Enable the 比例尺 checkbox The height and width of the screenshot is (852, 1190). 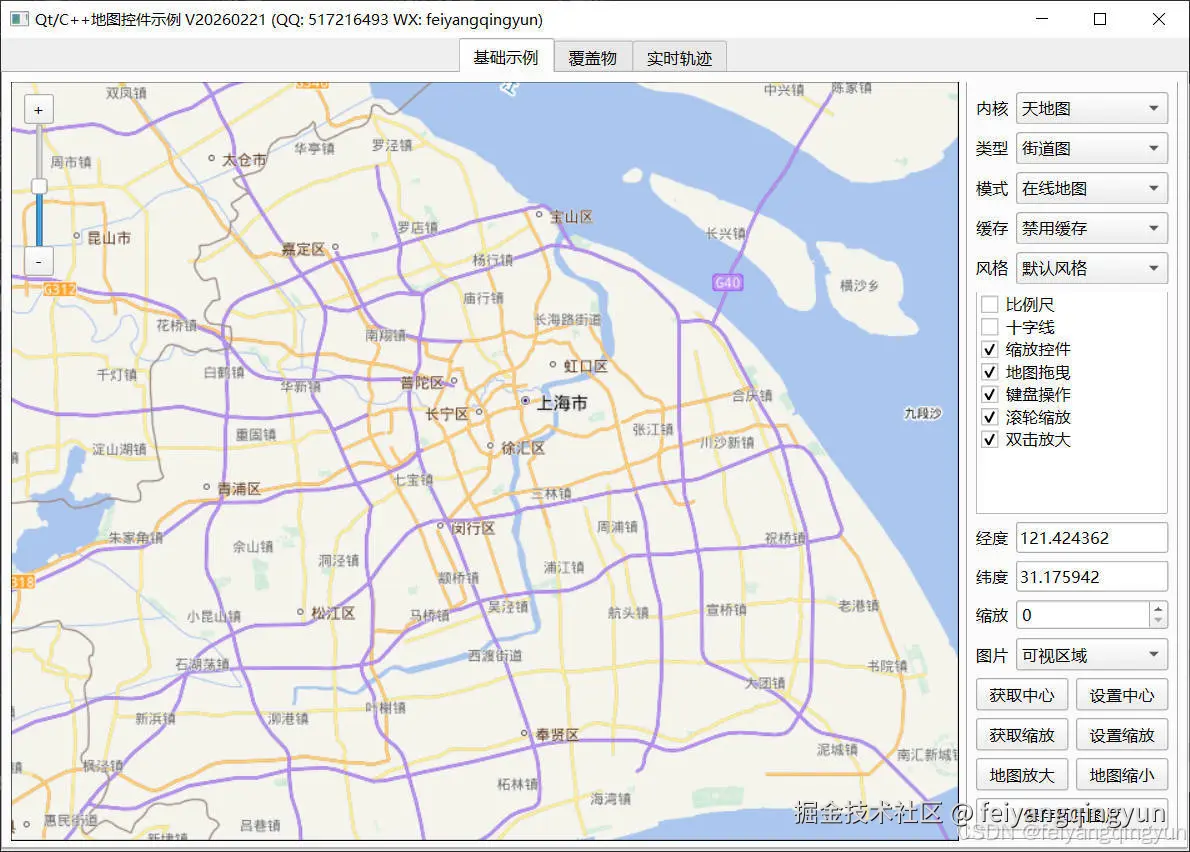click(x=990, y=304)
